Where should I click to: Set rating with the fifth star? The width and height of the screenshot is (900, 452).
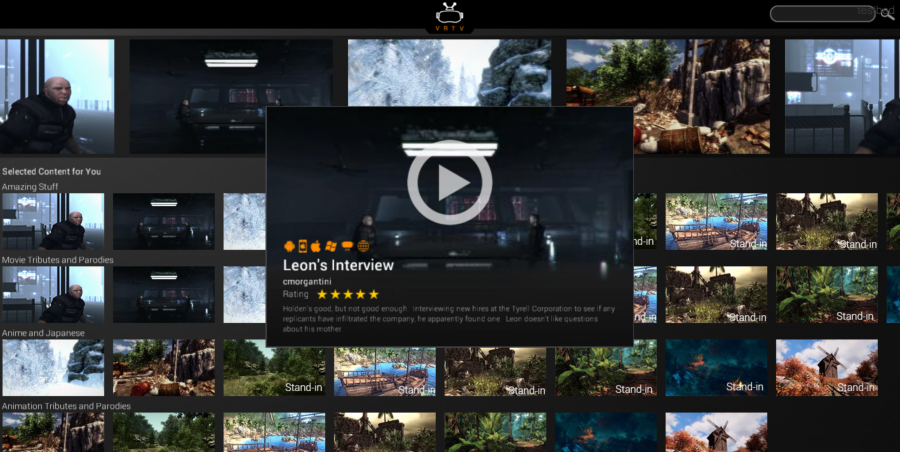coord(374,295)
